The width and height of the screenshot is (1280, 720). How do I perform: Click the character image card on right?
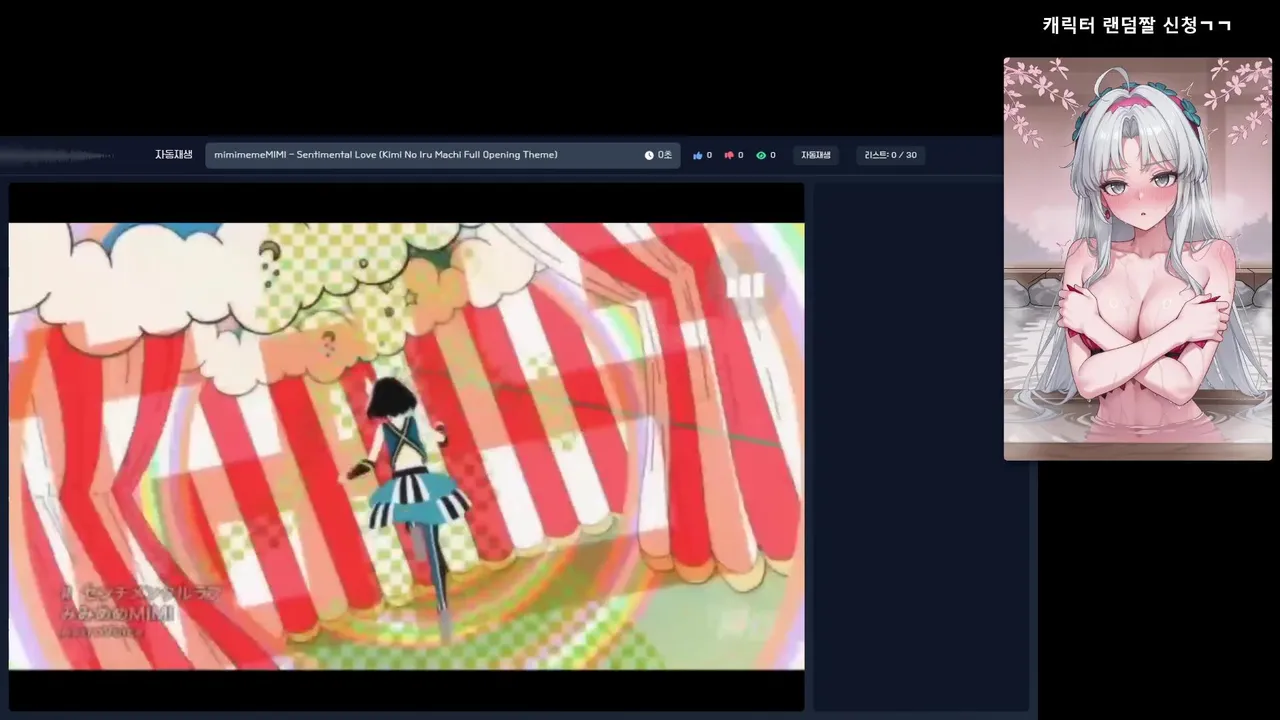(1137, 258)
